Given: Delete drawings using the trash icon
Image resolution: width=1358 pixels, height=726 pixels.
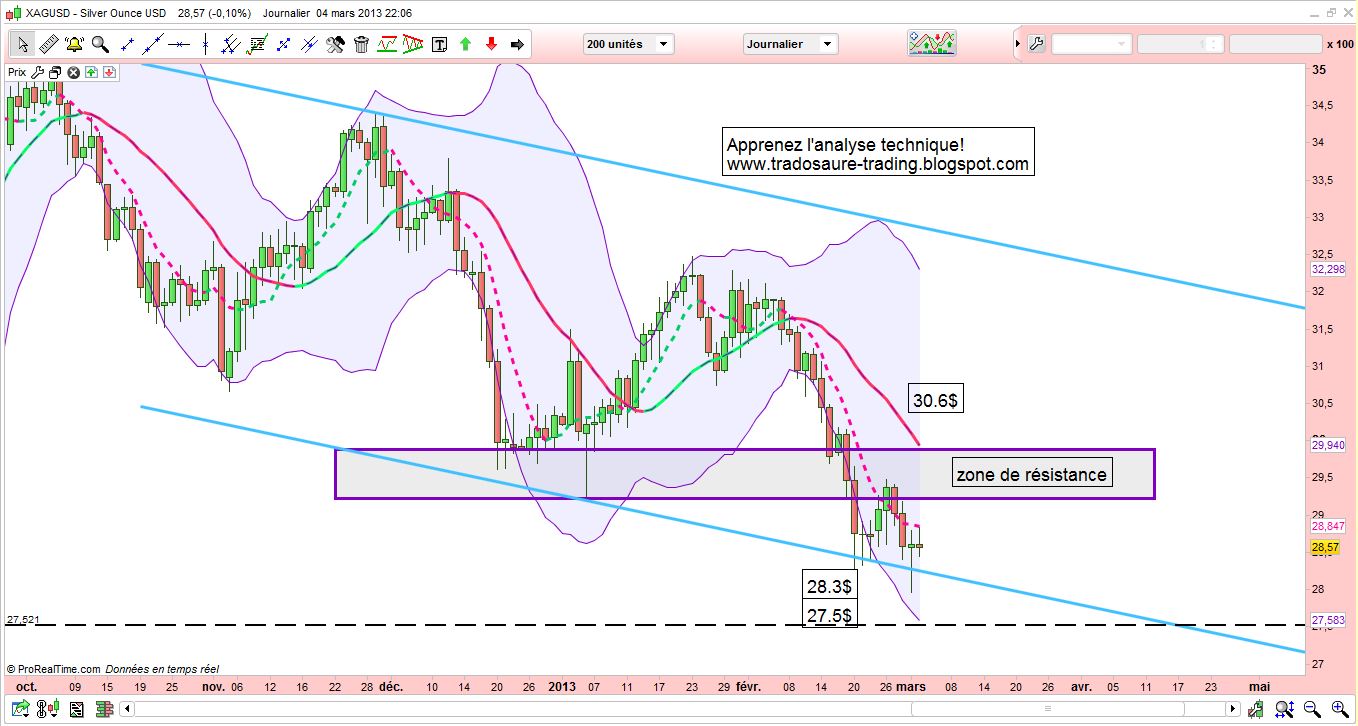Looking at the screenshot, I should pos(361,44).
